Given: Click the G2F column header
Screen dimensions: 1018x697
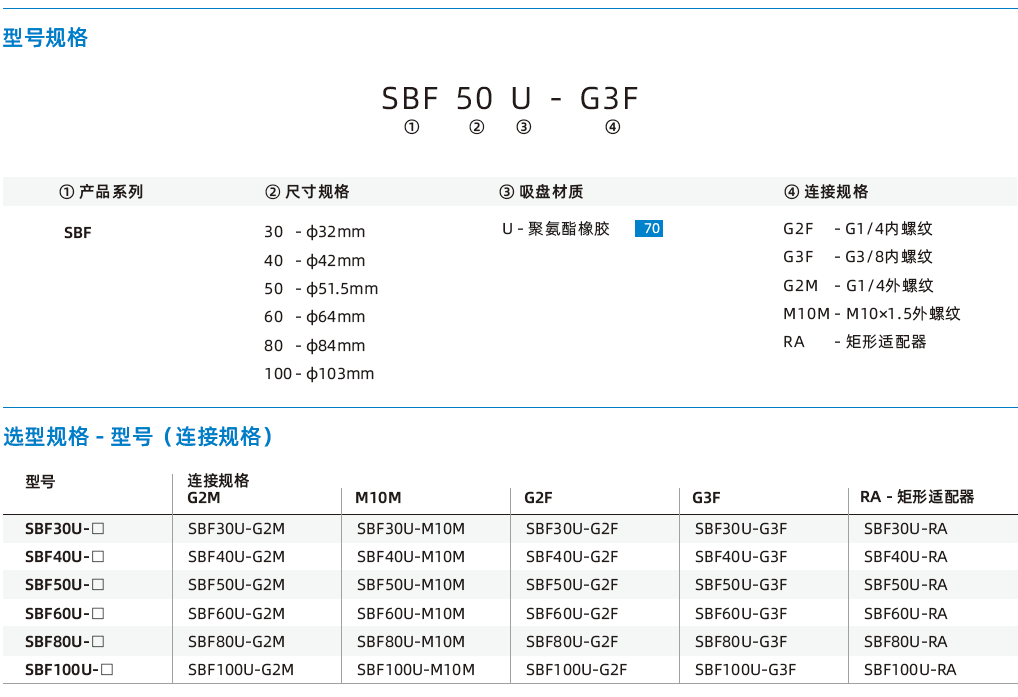Looking at the screenshot, I should (x=538, y=498).
